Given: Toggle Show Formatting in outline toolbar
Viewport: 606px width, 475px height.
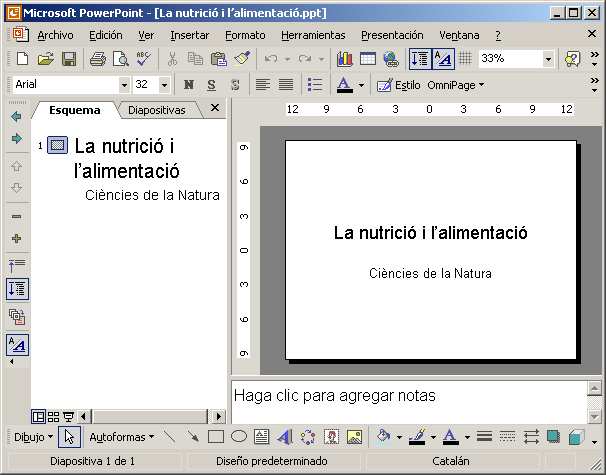Looking at the screenshot, I should pyautogui.click(x=17, y=345).
